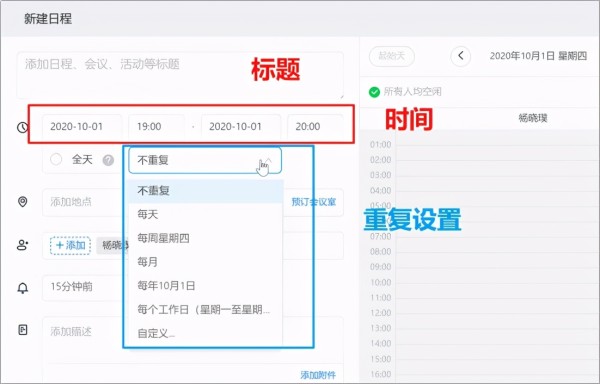
Task: Collapse the 不重复 repeat dropdown
Action: point(205,160)
